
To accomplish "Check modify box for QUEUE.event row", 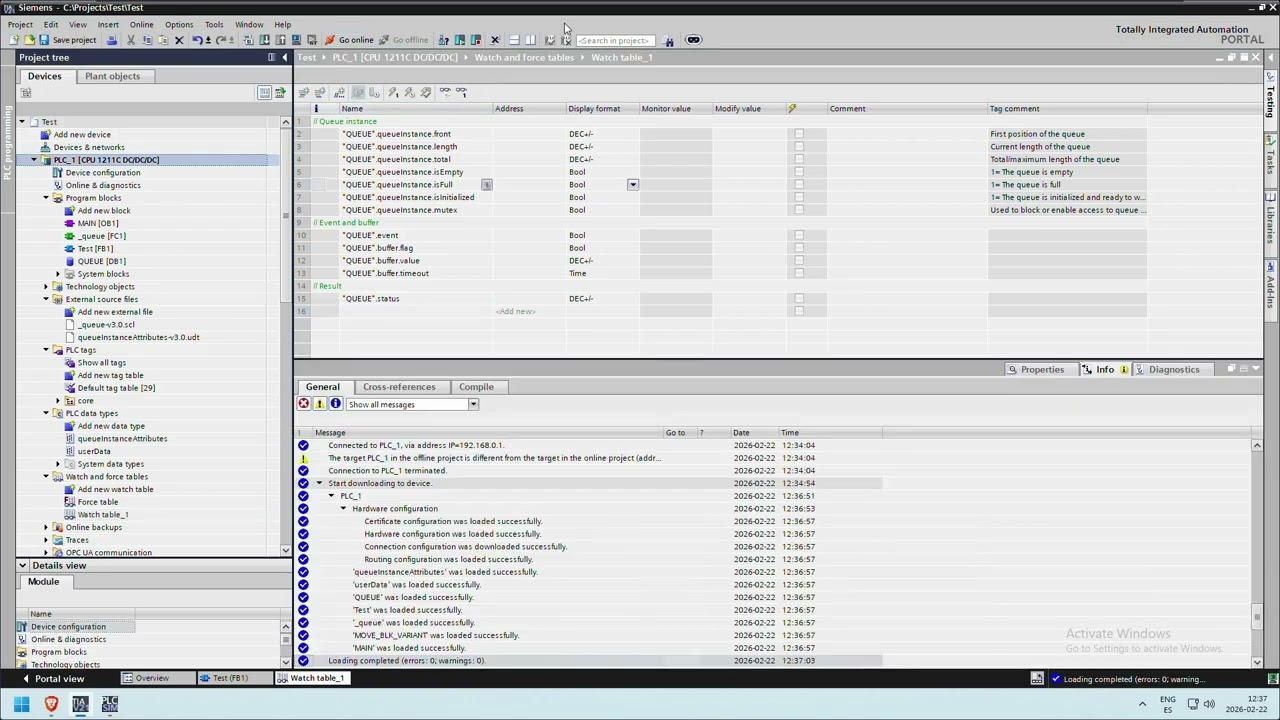I will (798, 235).
